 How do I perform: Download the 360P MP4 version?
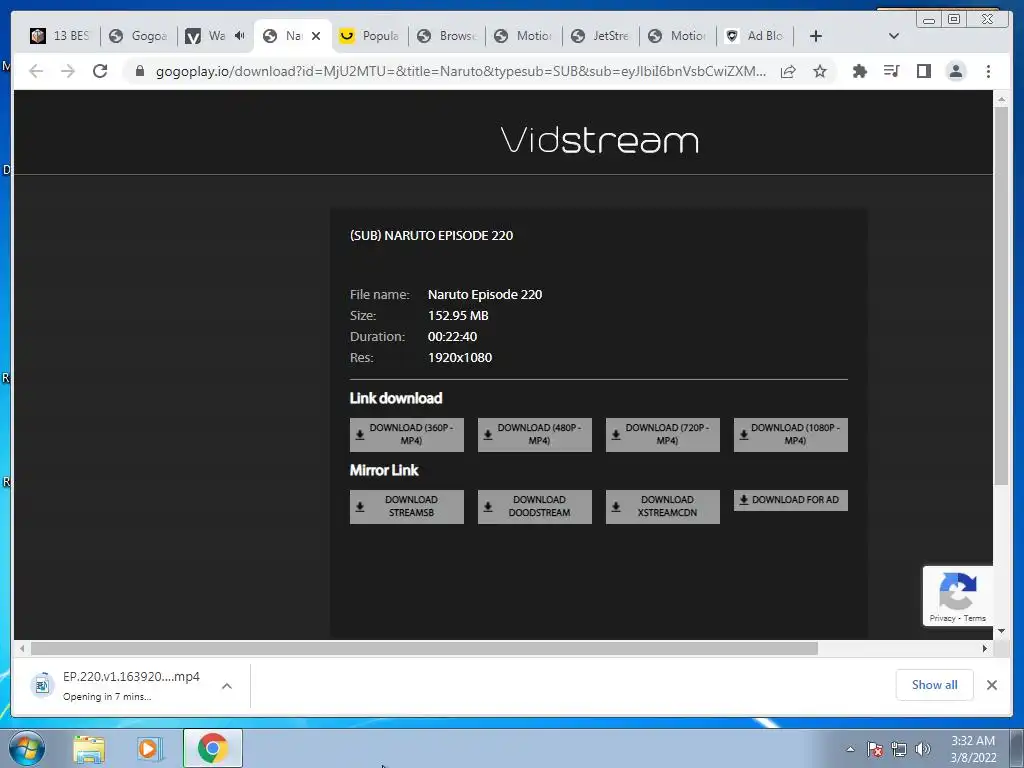[407, 434]
